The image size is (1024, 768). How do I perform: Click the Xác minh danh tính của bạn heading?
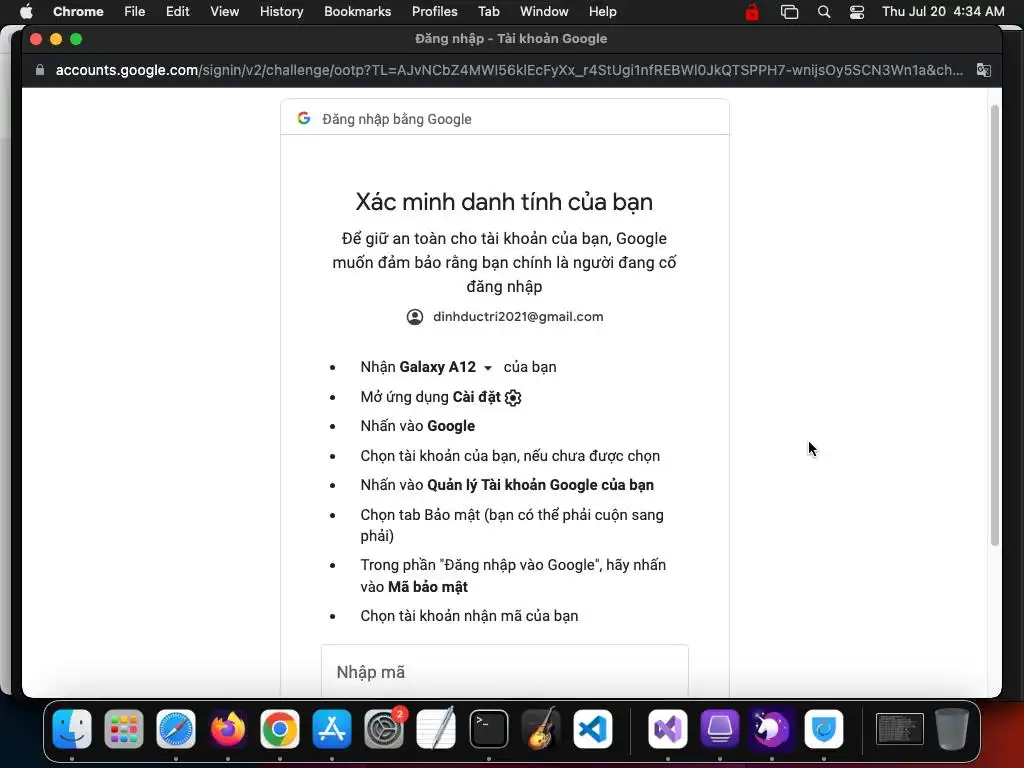[x=504, y=202]
